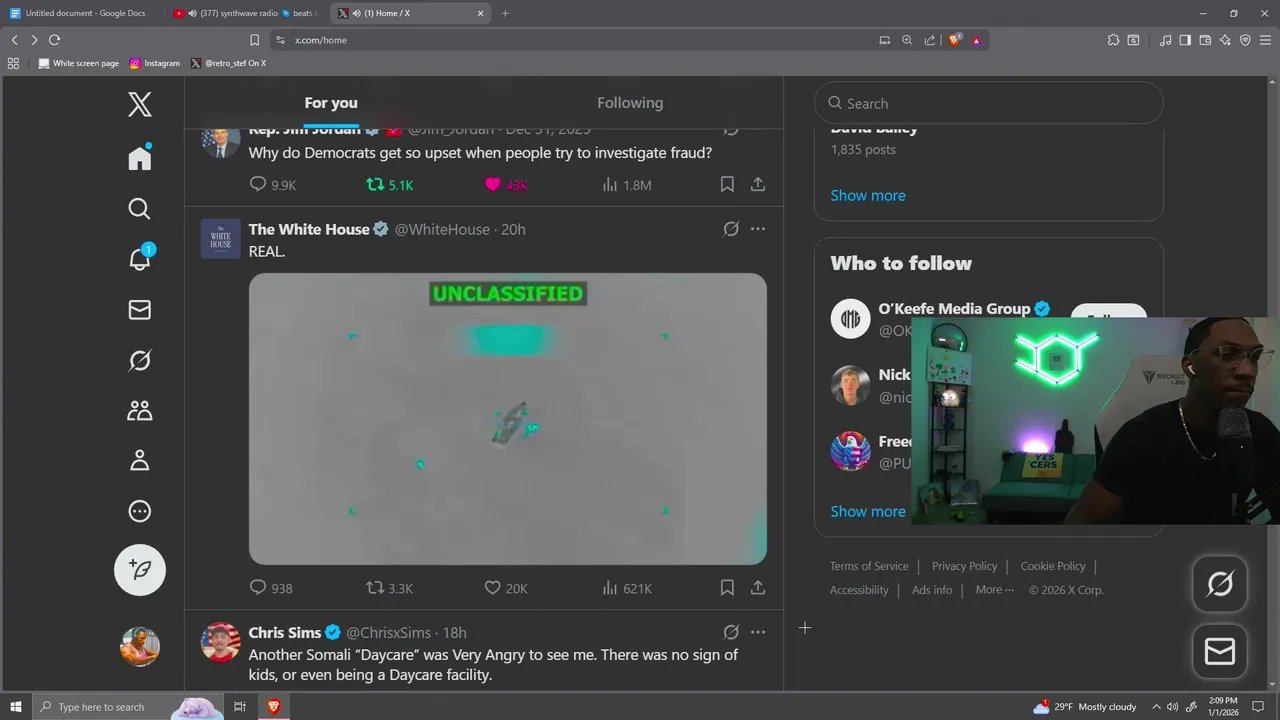1280x720 pixels.
Task: Close the Home / X browser tab
Action: [x=481, y=13]
